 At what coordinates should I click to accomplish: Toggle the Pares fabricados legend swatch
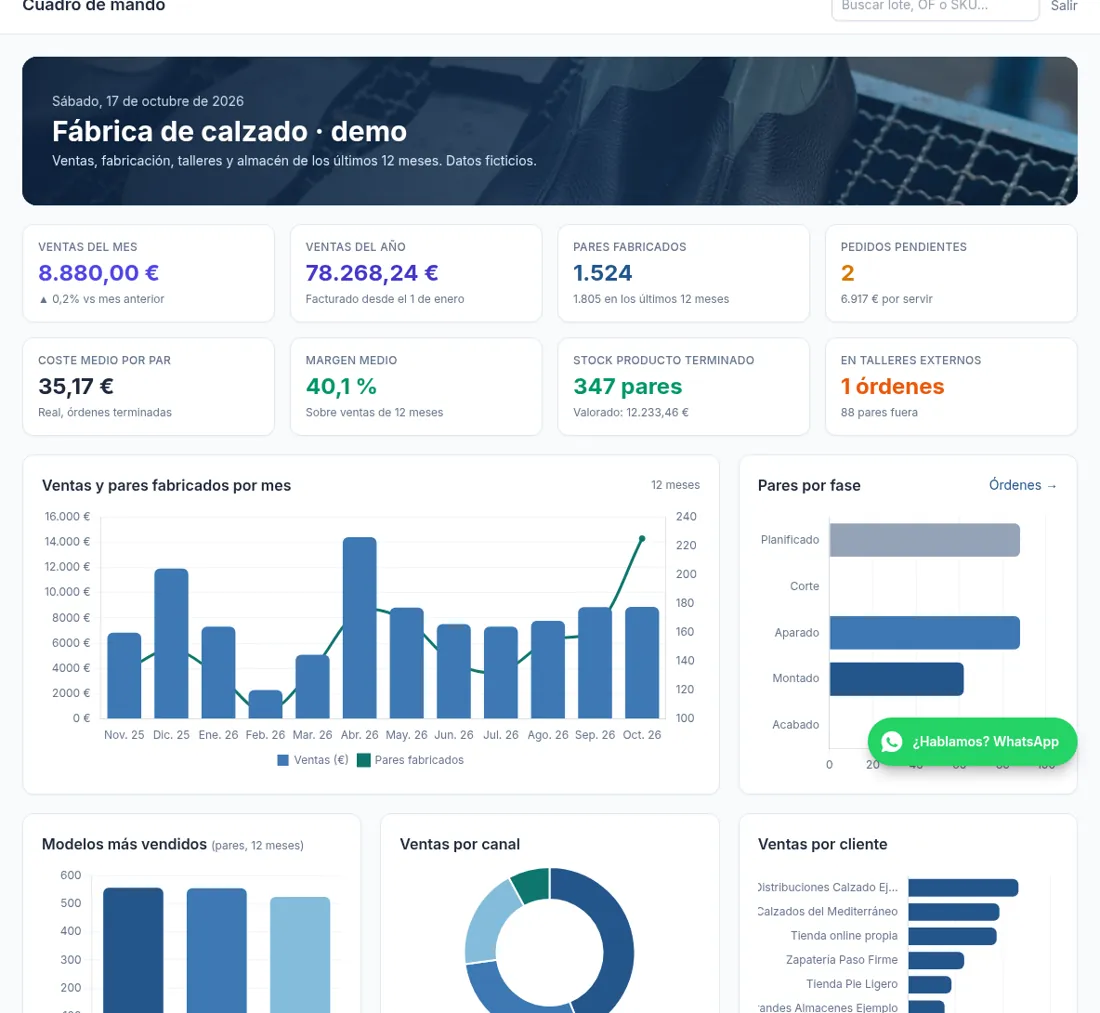click(x=363, y=760)
